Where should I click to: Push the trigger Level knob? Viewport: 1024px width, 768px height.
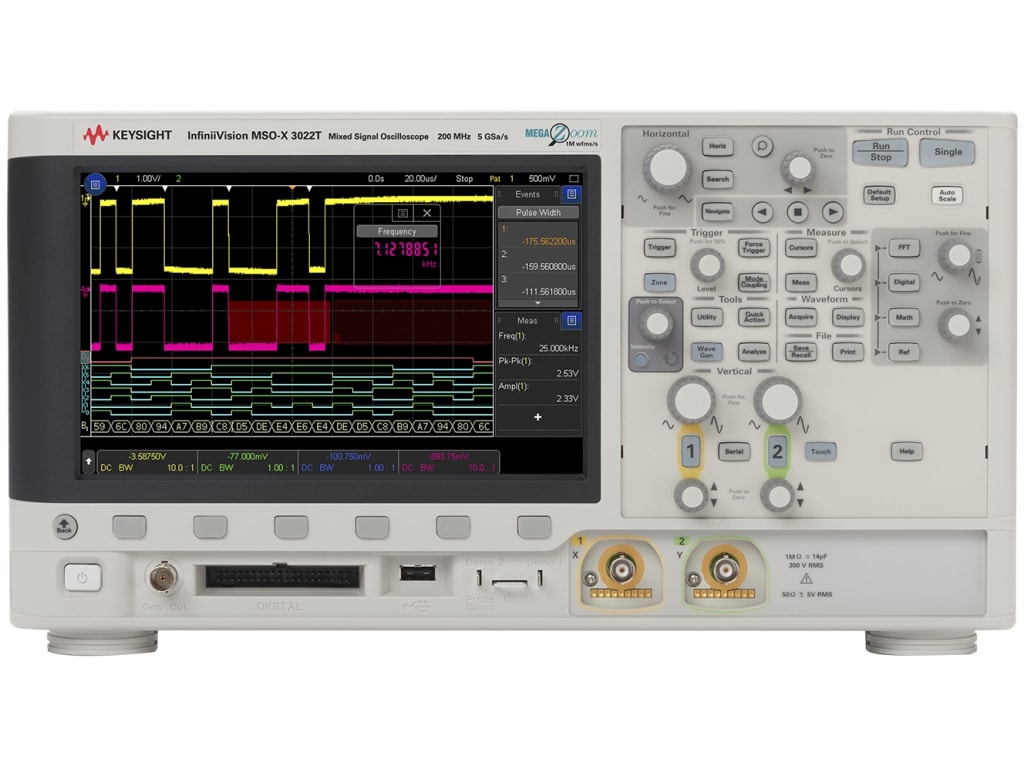[707, 265]
